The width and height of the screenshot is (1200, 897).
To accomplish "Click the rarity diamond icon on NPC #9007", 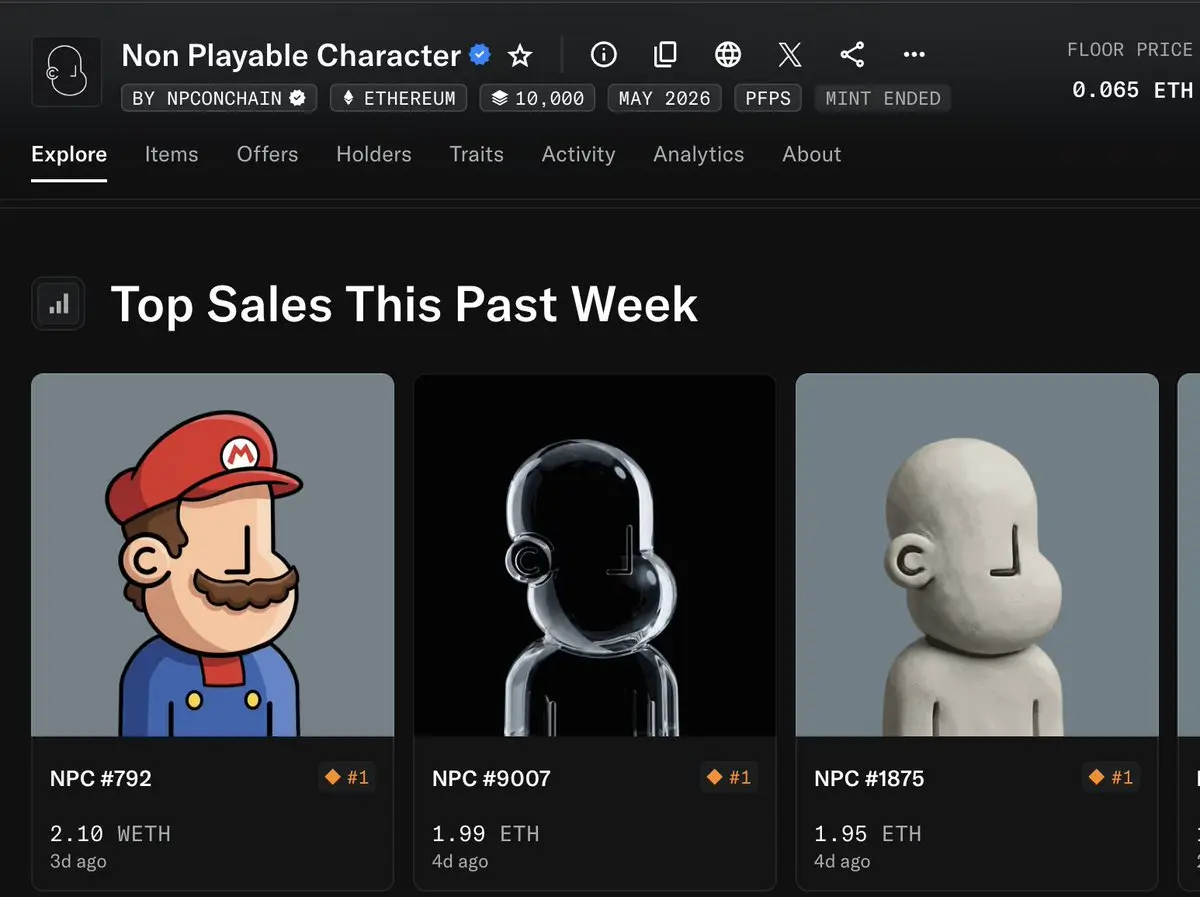I will pos(715,777).
